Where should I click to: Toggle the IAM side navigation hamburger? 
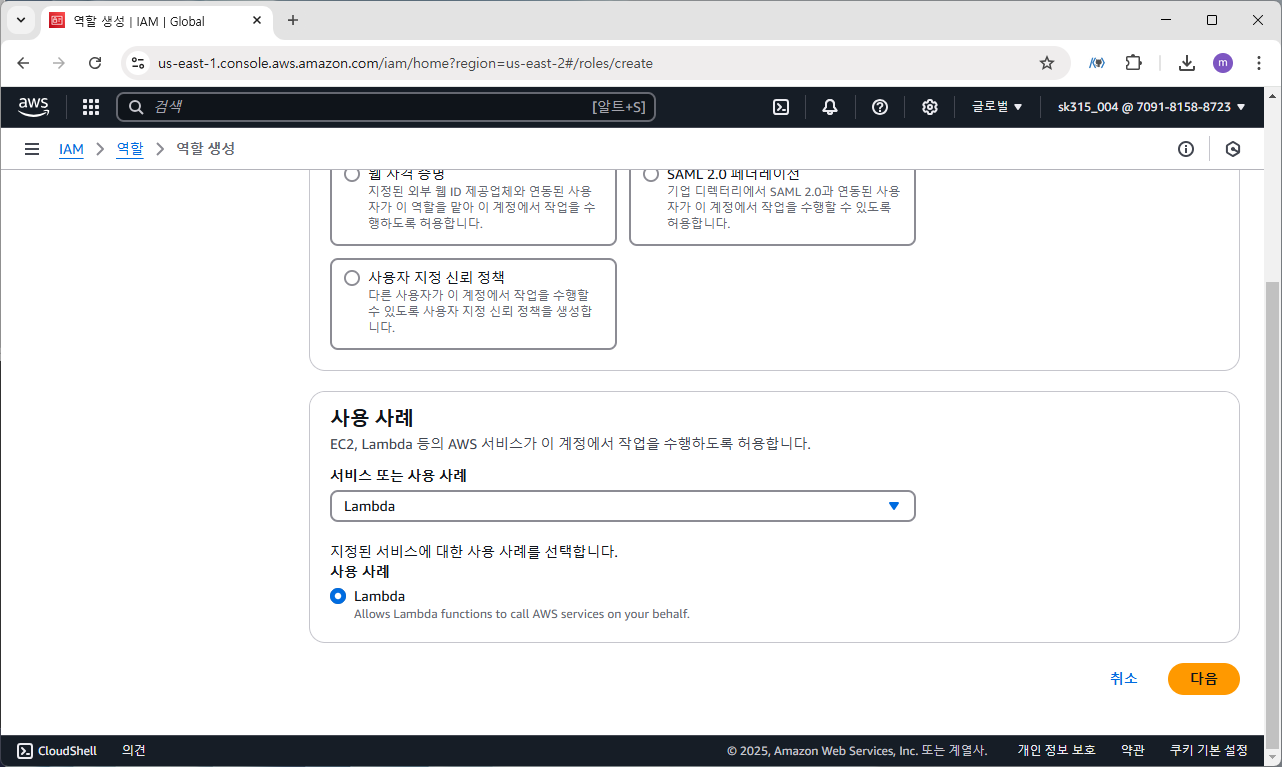tap(32, 149)
